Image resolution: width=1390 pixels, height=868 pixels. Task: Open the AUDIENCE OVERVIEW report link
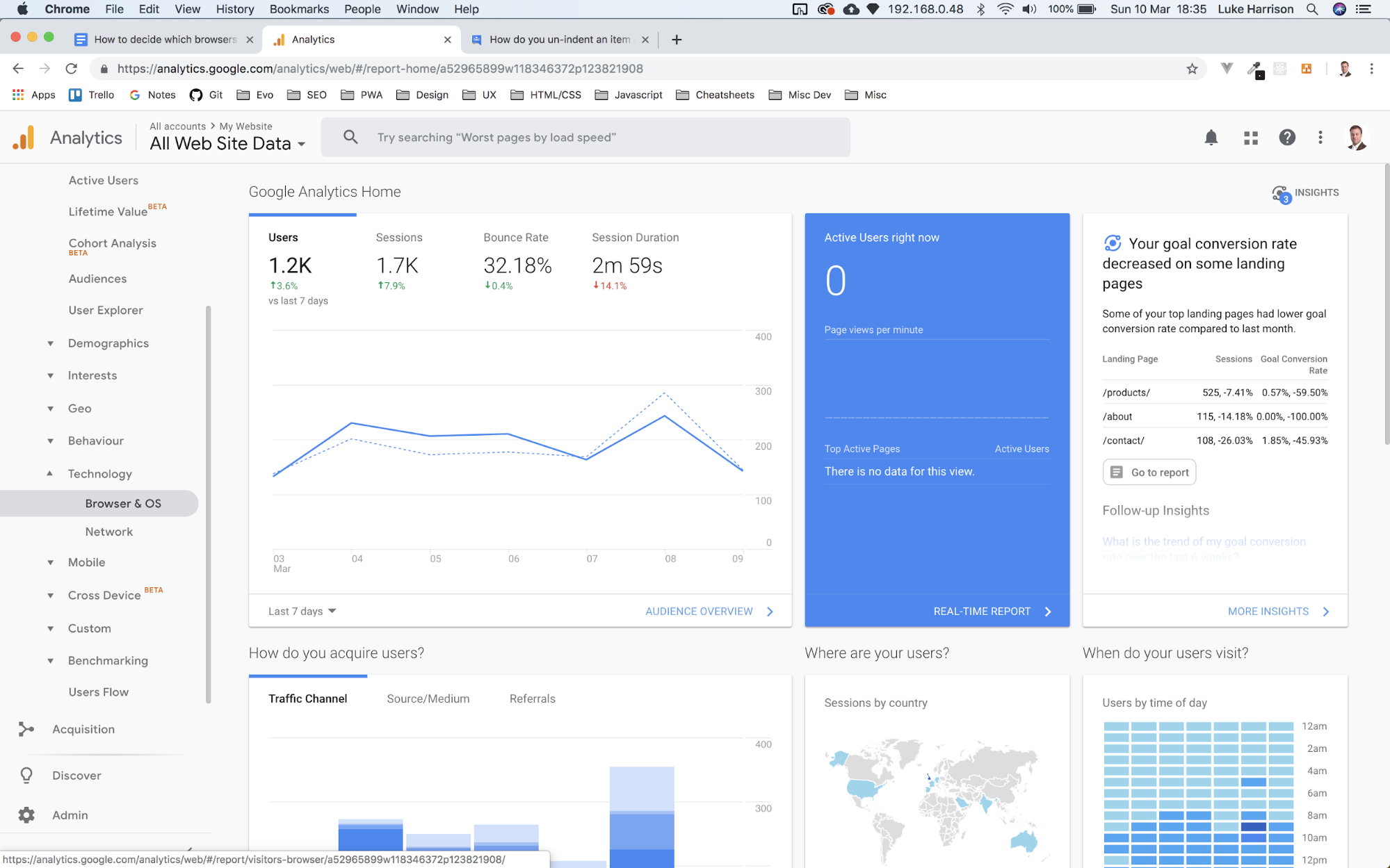(709, 612)
